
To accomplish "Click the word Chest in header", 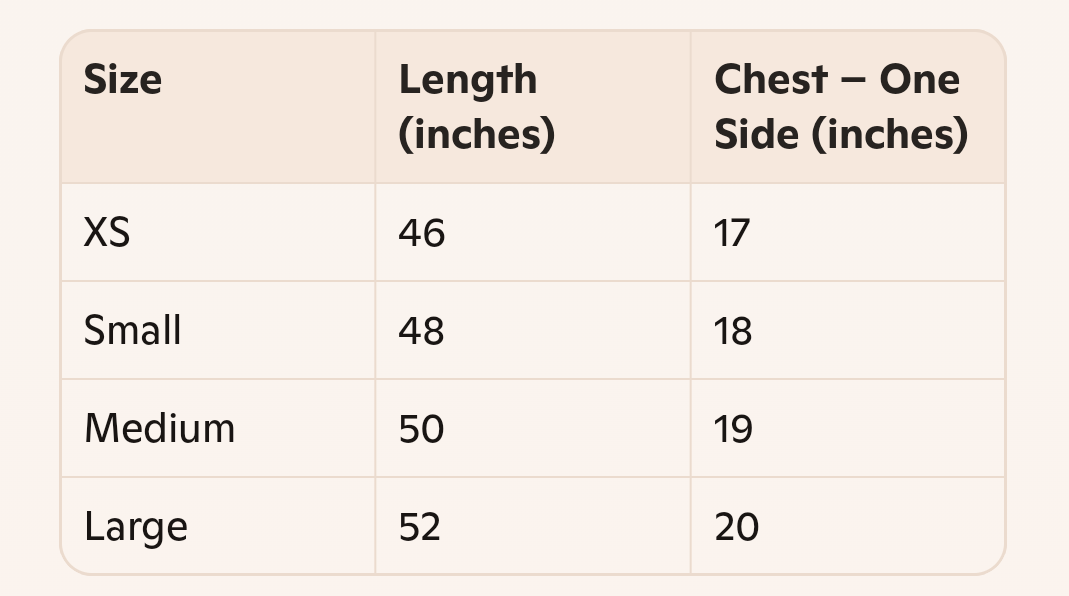I will (771, 79).
